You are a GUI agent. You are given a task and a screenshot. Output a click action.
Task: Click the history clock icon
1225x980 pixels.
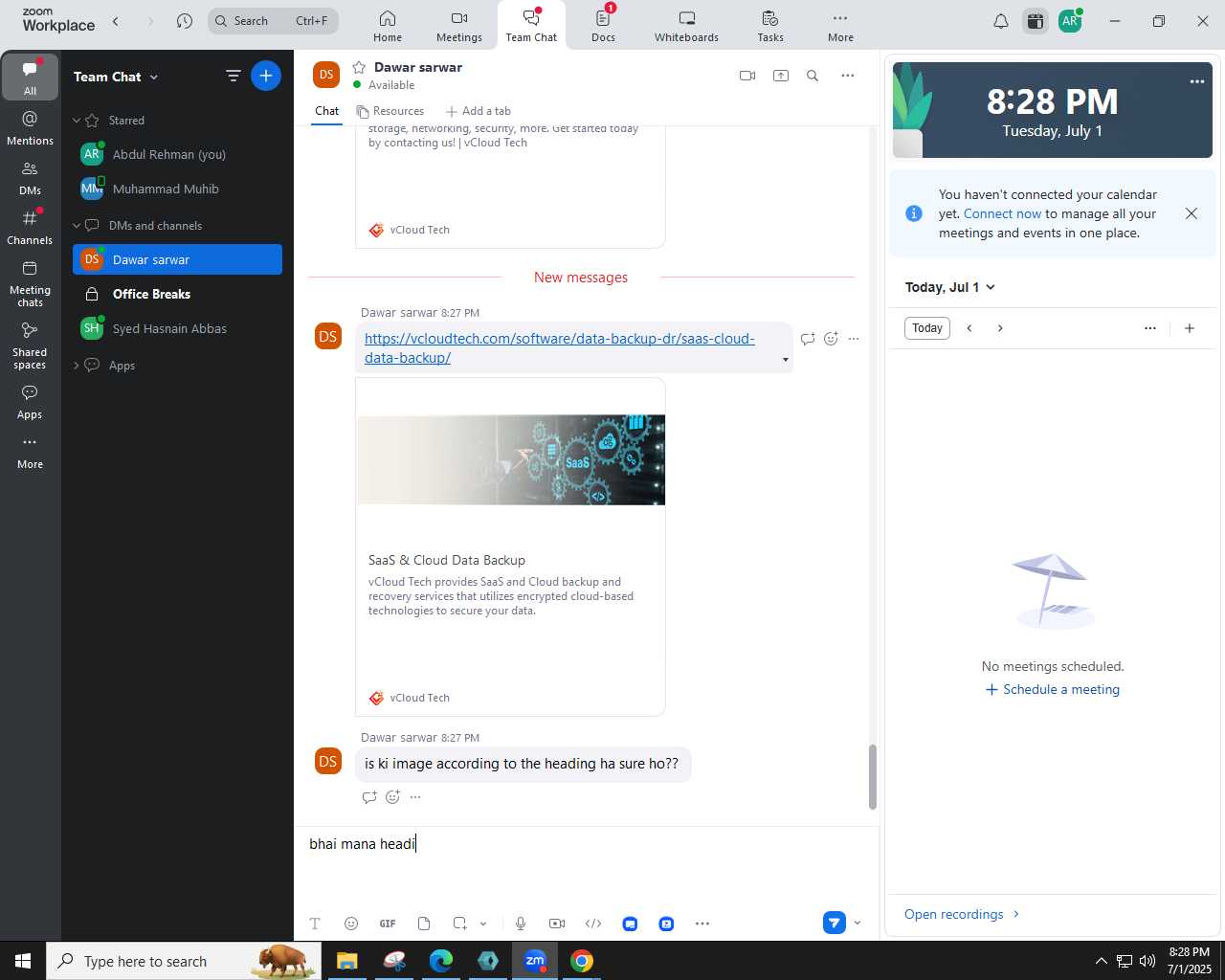point(185,21)
